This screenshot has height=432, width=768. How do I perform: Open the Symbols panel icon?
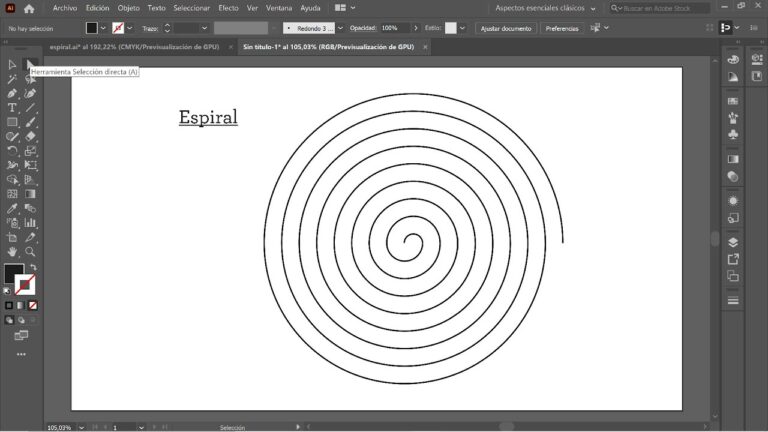[733, 134]
